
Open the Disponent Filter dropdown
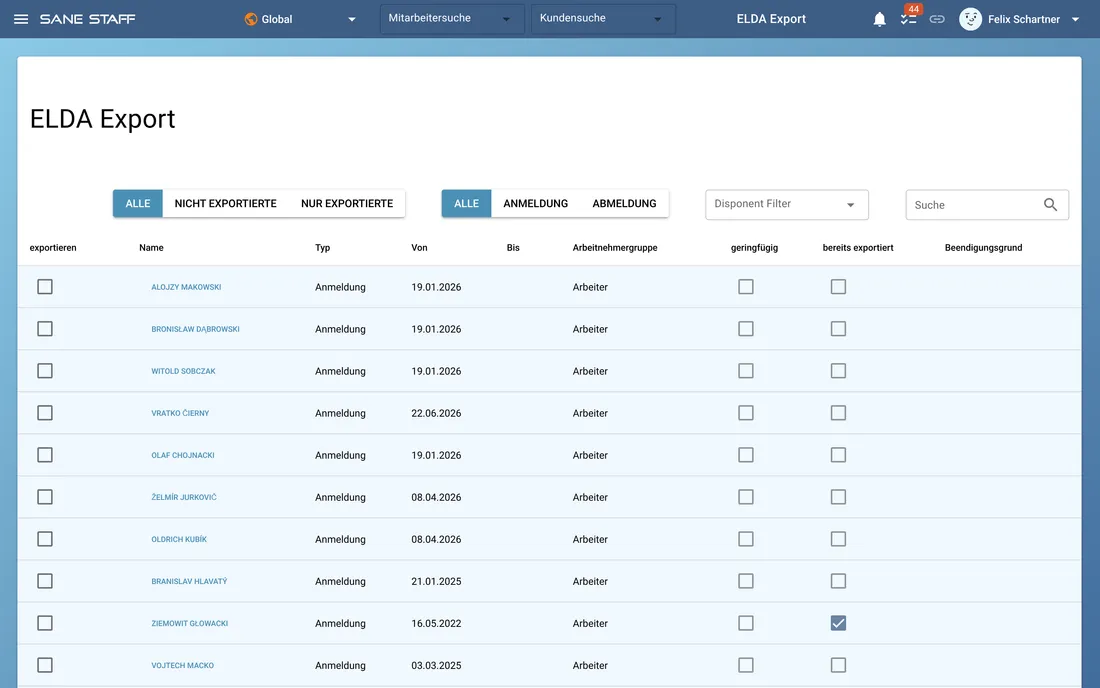786,205
